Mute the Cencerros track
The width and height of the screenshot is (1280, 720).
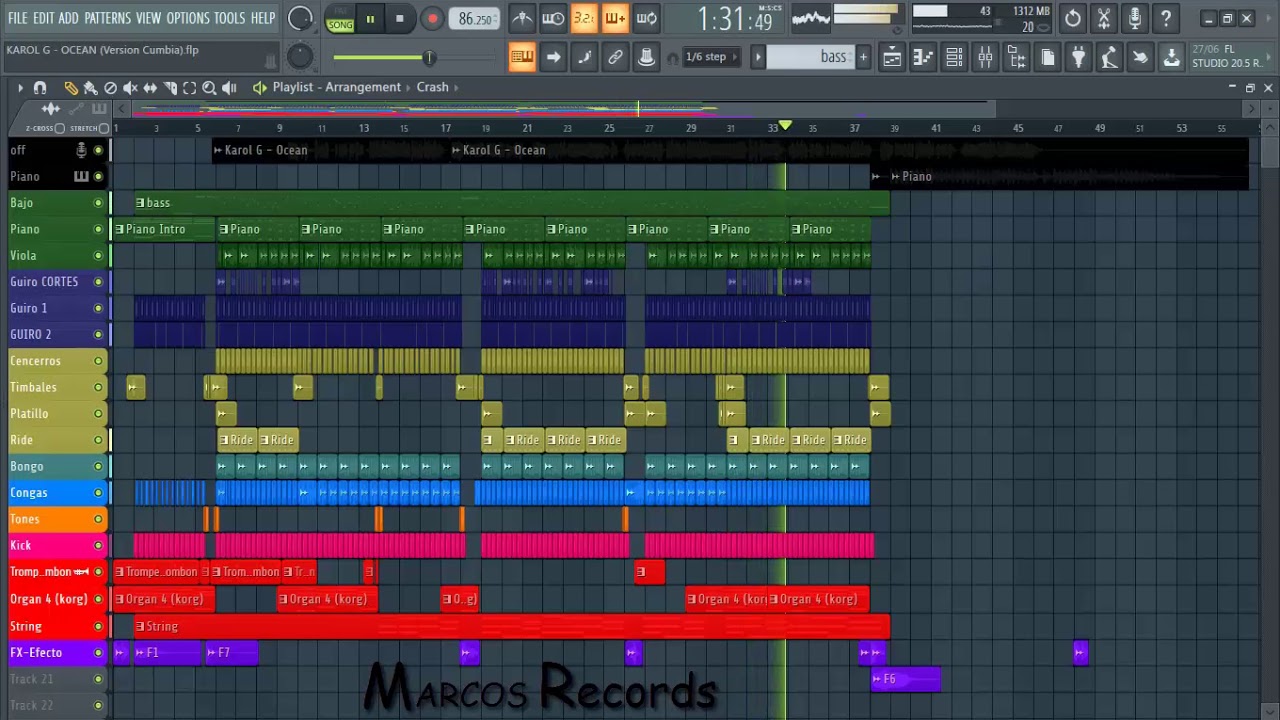(x=98, y=361)
